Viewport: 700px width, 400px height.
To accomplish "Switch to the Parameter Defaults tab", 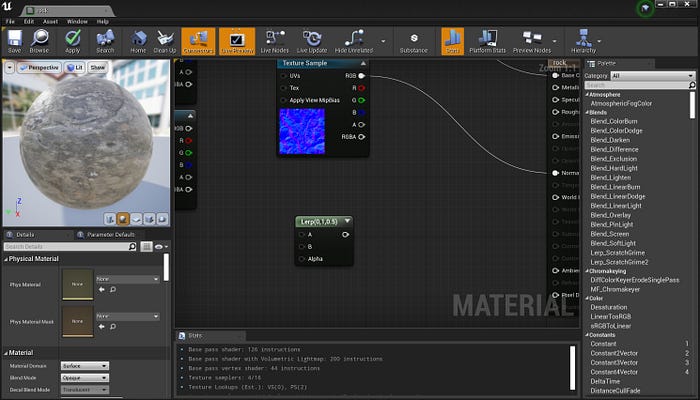I will tap(110, 234).
